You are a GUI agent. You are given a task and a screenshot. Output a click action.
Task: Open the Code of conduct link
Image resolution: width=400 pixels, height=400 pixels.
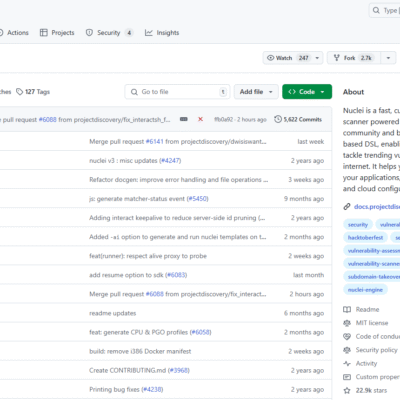[x=378, y=337]
